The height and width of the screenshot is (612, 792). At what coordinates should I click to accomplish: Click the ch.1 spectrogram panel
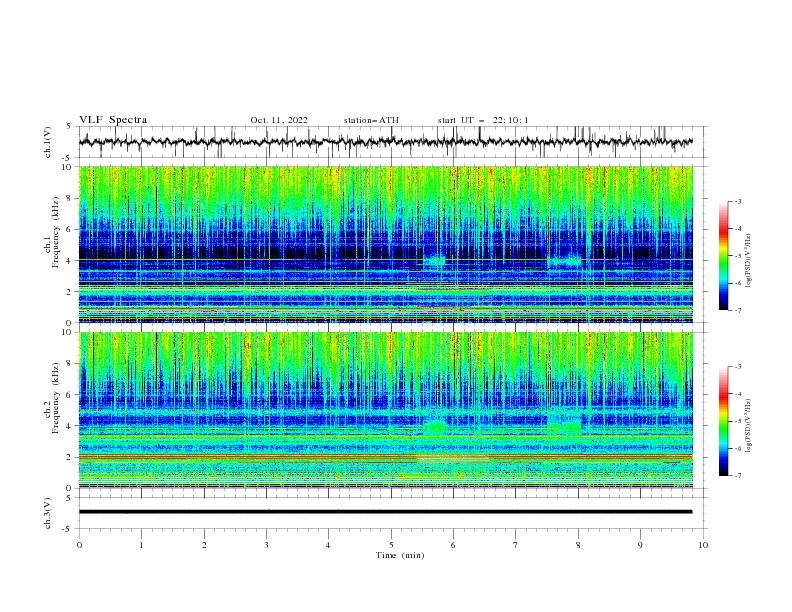tap(386, 244)
